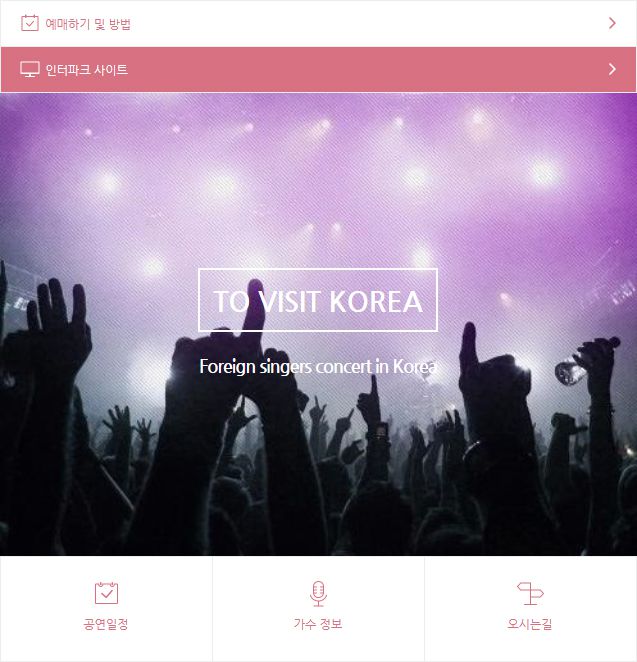Click the microphone icon above 가수 정보
The width and height of the screenshot is (637, 662).
318,594
